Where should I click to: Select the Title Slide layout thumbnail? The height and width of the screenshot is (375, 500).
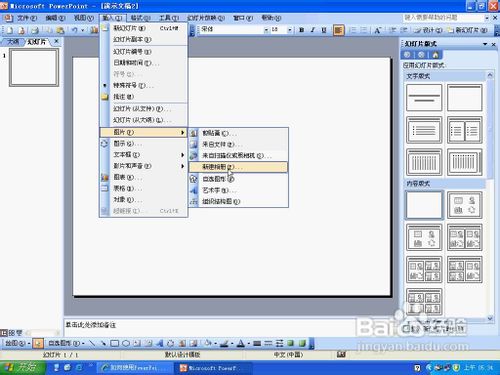tap(424, 98)
